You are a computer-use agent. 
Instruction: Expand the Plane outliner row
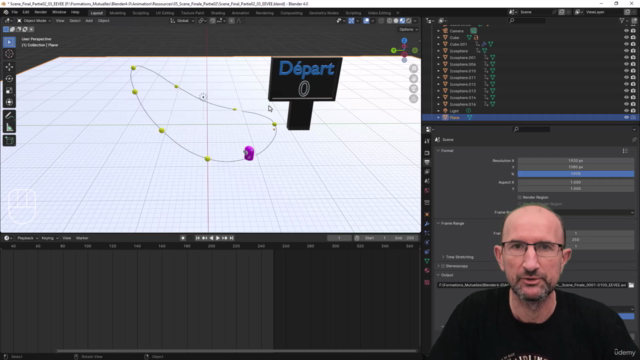pyautogui.click(x=439, y=118)
